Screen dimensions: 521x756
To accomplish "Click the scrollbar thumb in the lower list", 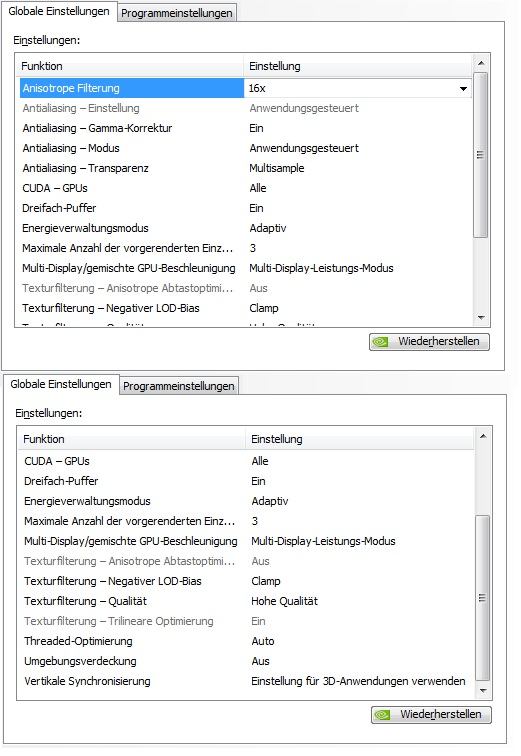I will click(x=482, y=598).
